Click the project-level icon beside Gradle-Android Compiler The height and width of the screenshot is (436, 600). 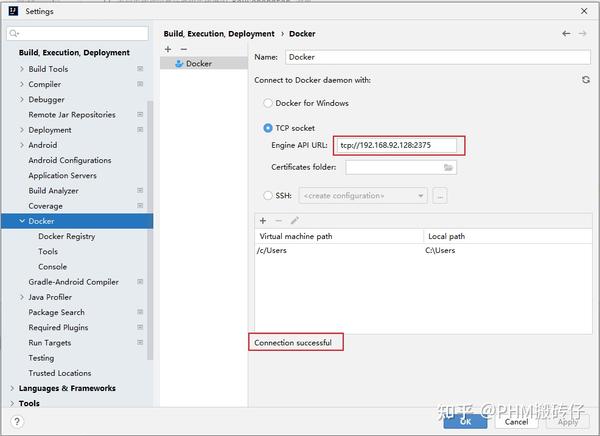[x=140, y=281]
